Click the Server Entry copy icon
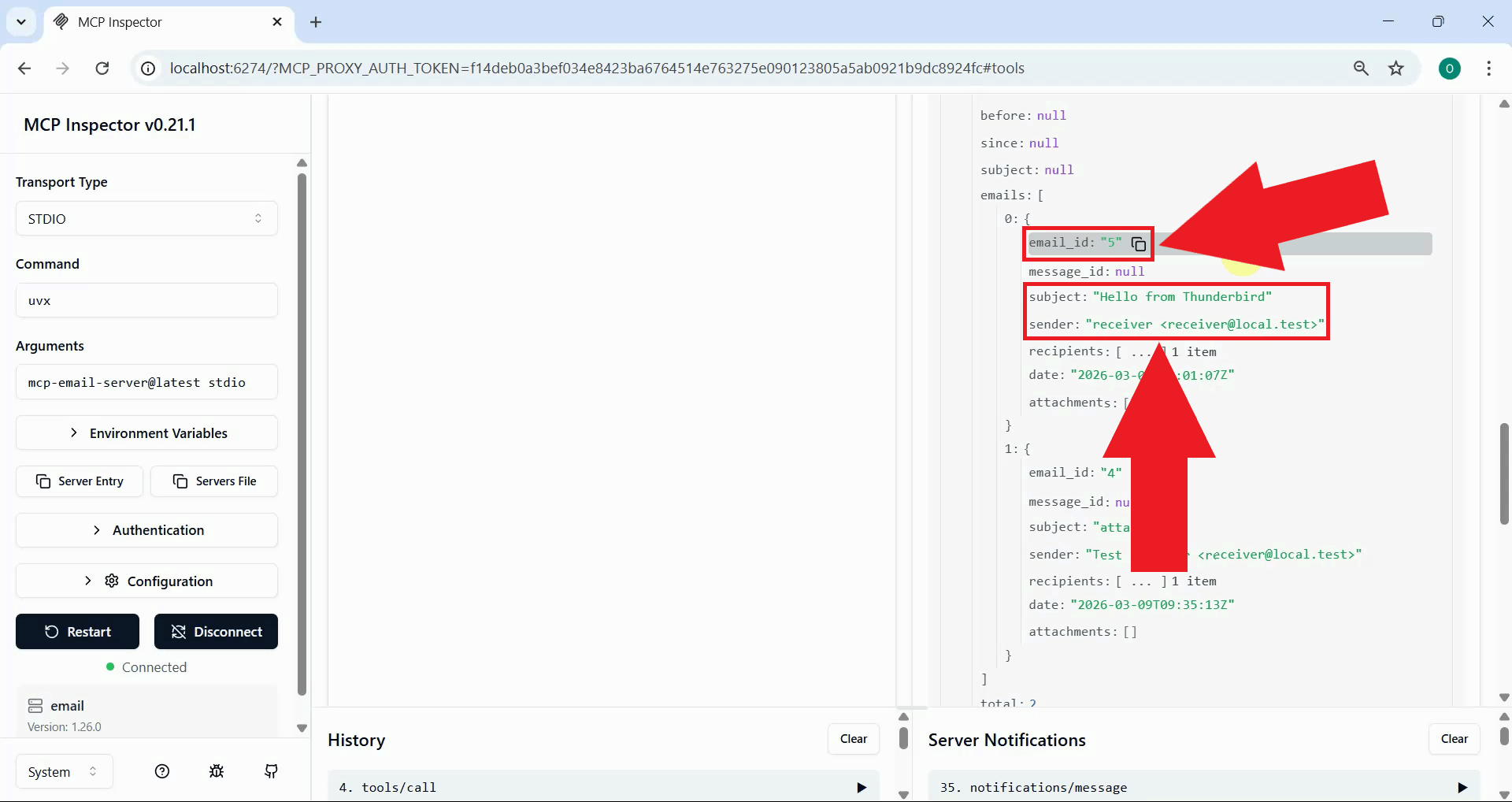Screen dimensions: 1512x802 42,481
